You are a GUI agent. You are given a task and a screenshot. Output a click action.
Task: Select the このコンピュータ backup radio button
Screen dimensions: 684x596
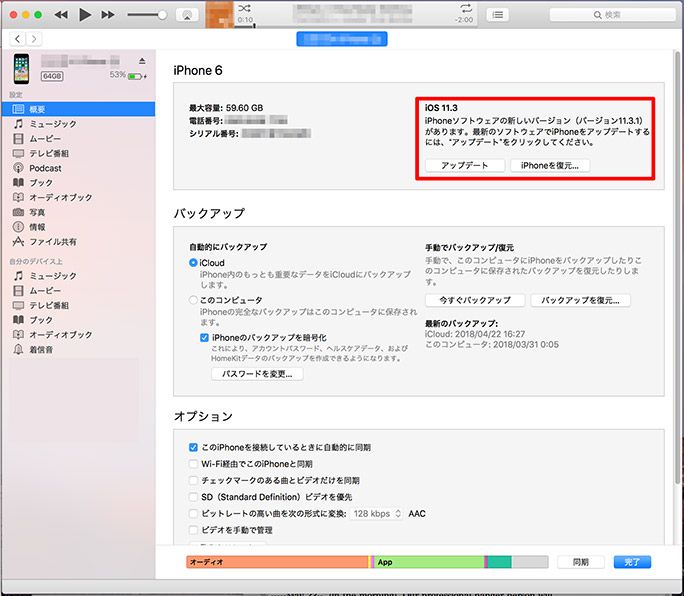coord(193,300)
